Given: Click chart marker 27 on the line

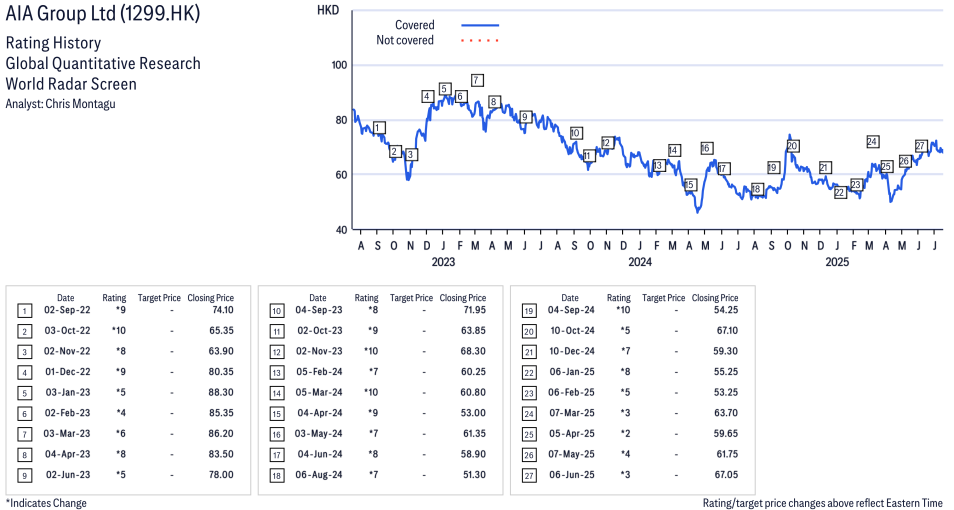Looking at the screenshot, I should [x=921, y=146].
